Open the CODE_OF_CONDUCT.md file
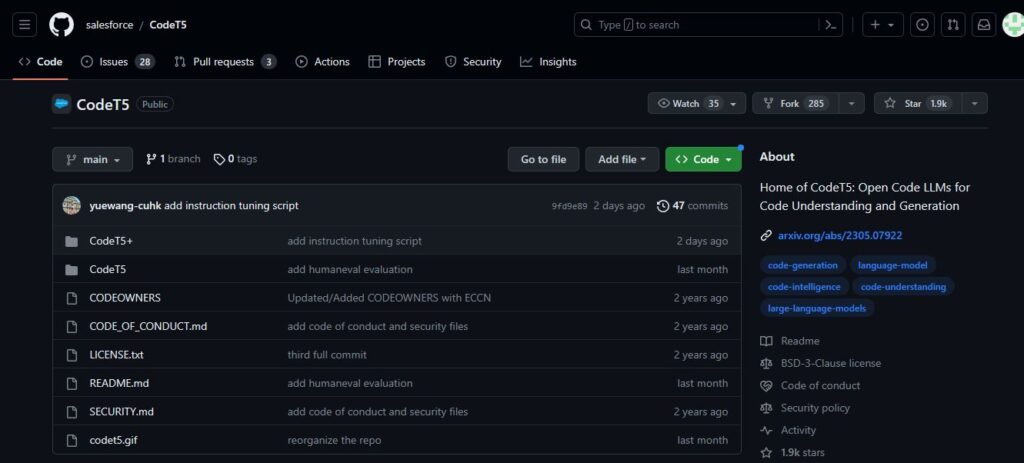Image resolution: width=1024 pixels, height=463 pixels. click(148, 327)
